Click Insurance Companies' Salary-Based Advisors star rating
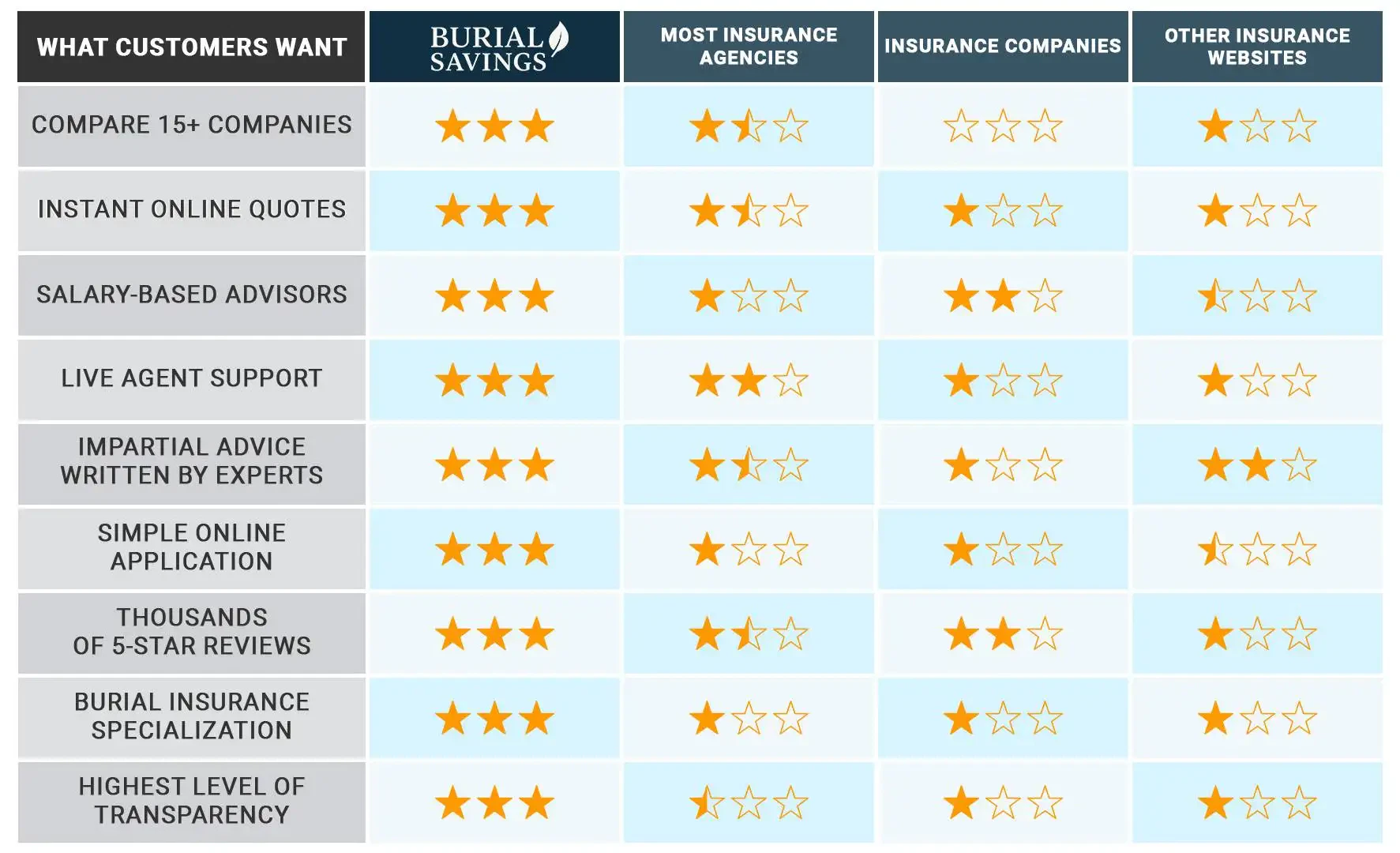1400x853 pixels. point(1003,296)
